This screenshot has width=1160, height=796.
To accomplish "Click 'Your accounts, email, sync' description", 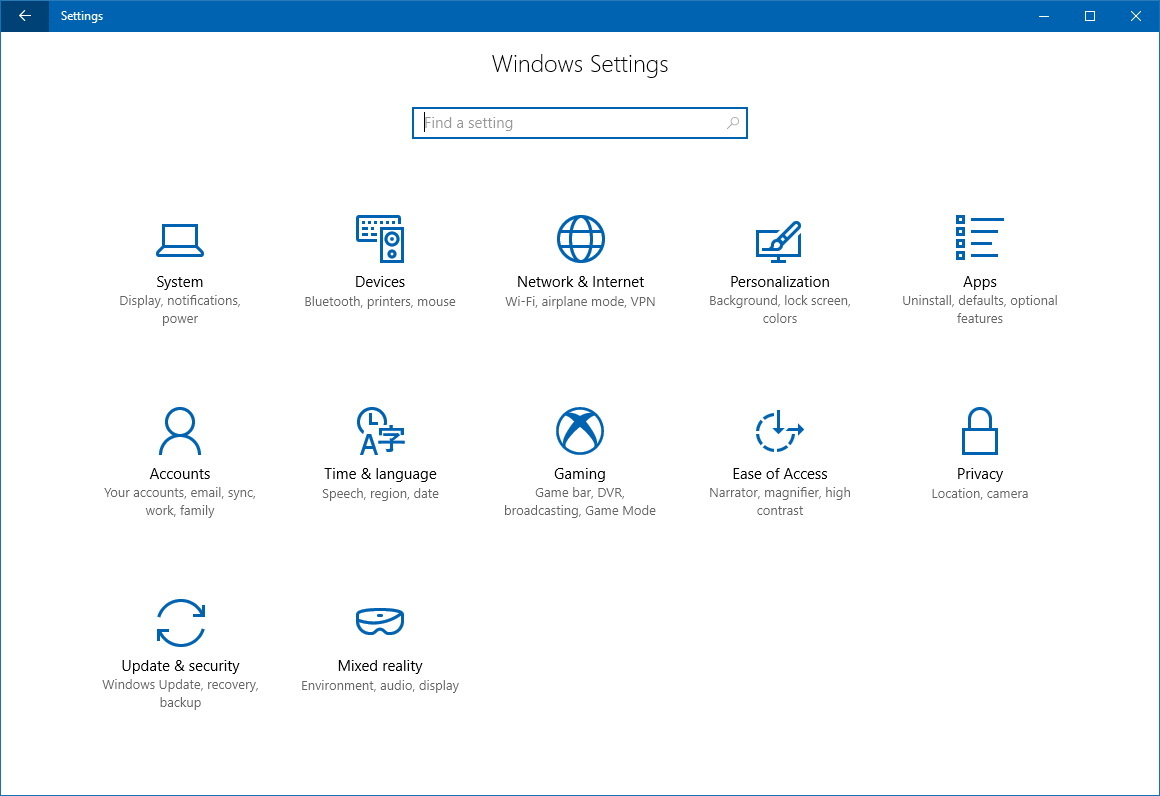I will pos(180,493).
